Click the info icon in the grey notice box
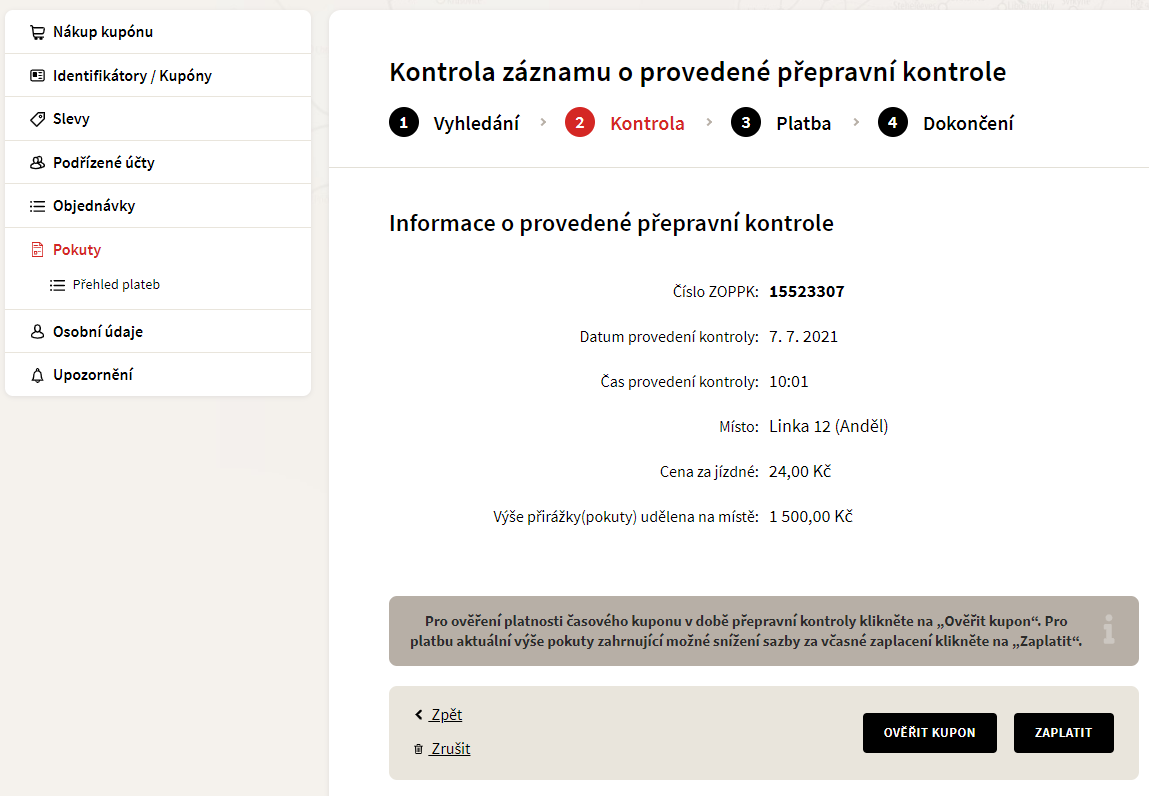The width and height of the screenshot is (1149, 796). point(1109,630)
